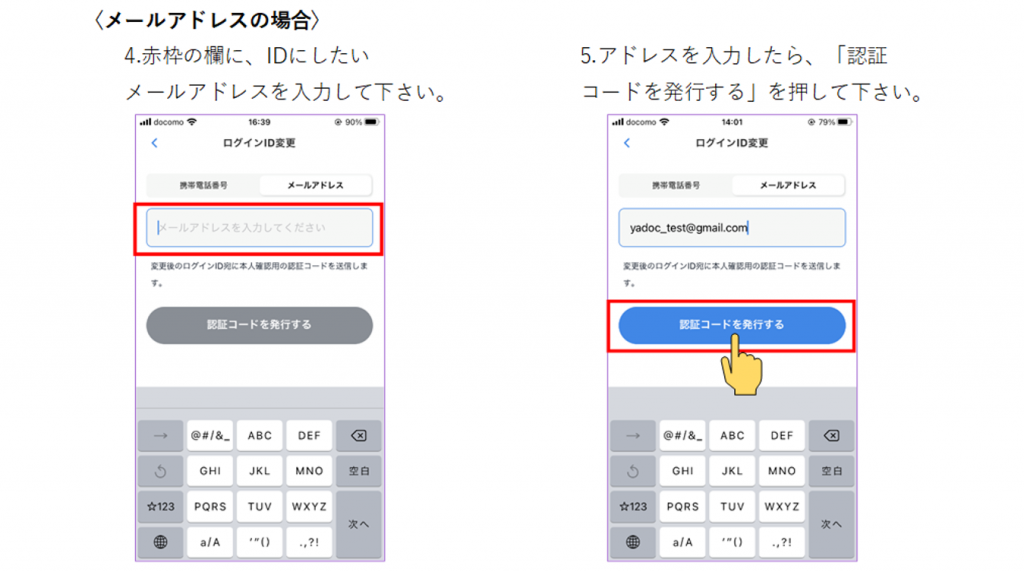Select 携帯電話番号 tab in left phone
Screen dimensions: 1024x572
click(x=204, y=185)
